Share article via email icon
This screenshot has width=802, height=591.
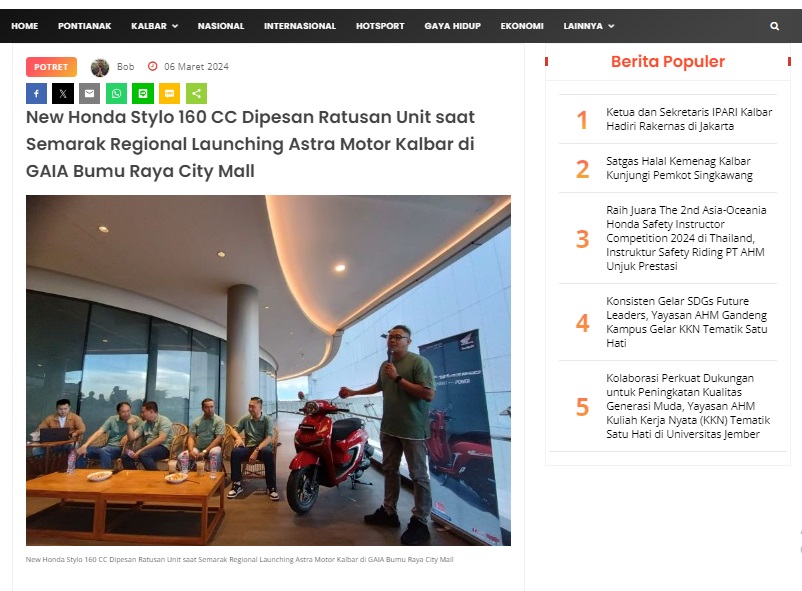90,94
